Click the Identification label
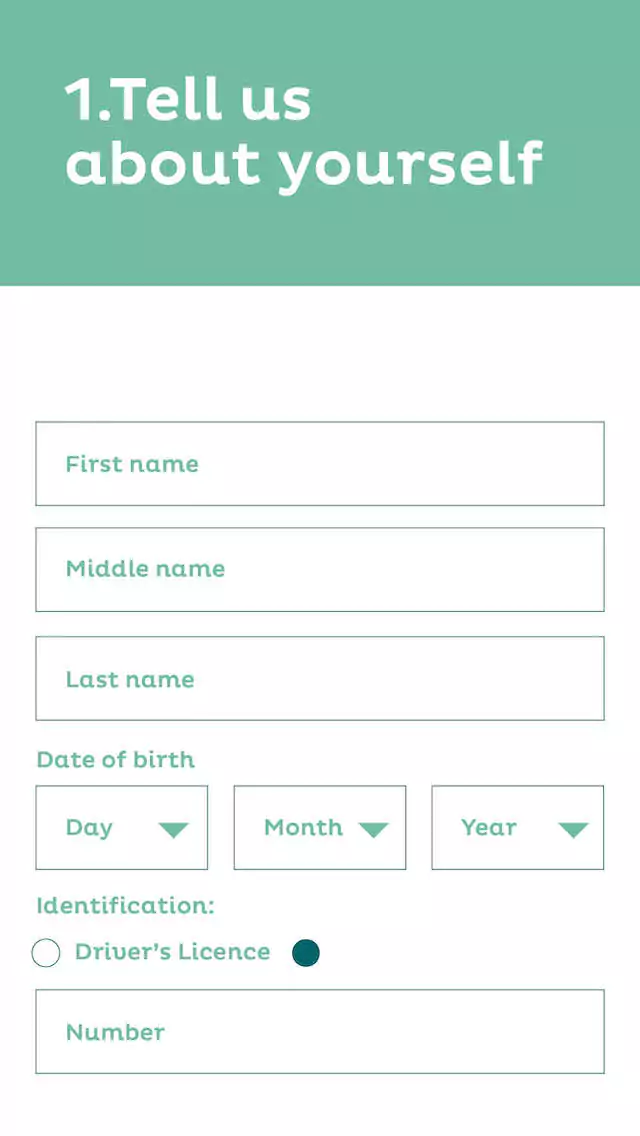 click(123, 905)
